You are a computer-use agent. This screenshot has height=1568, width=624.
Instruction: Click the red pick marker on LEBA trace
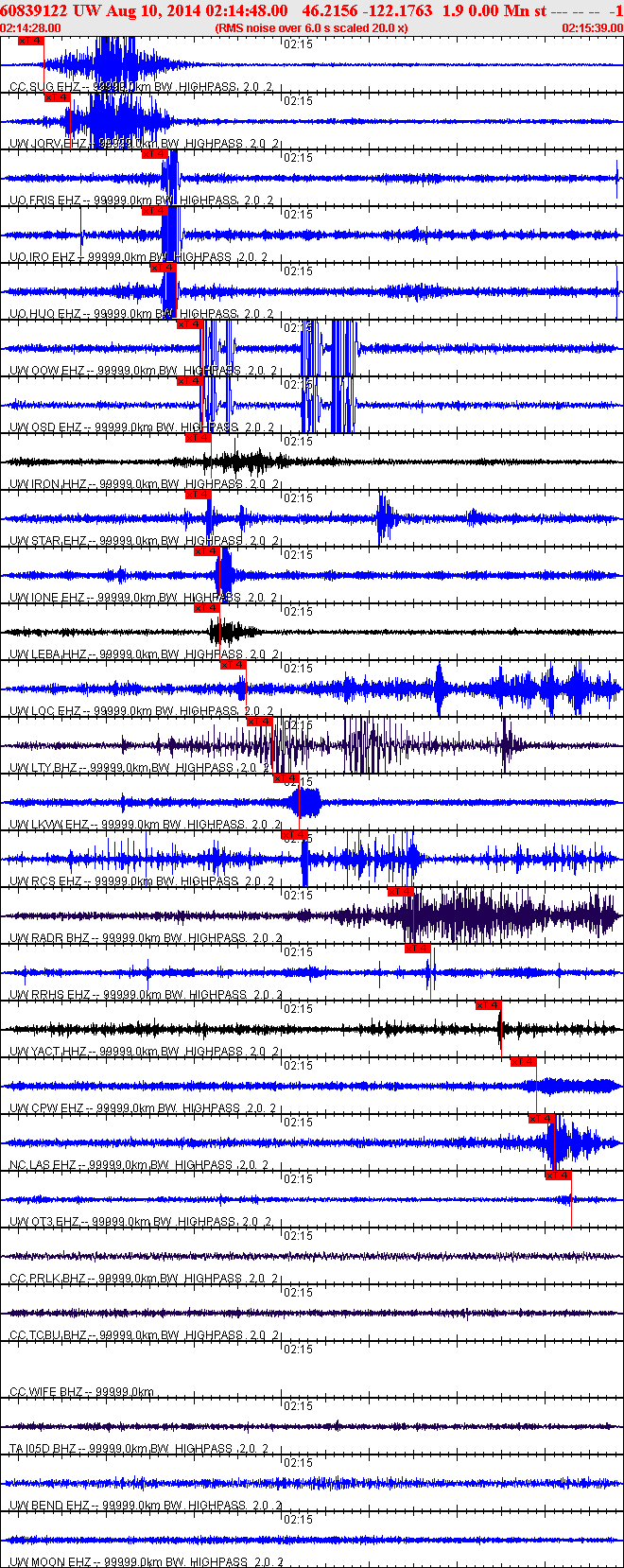(x=206, y=608)
